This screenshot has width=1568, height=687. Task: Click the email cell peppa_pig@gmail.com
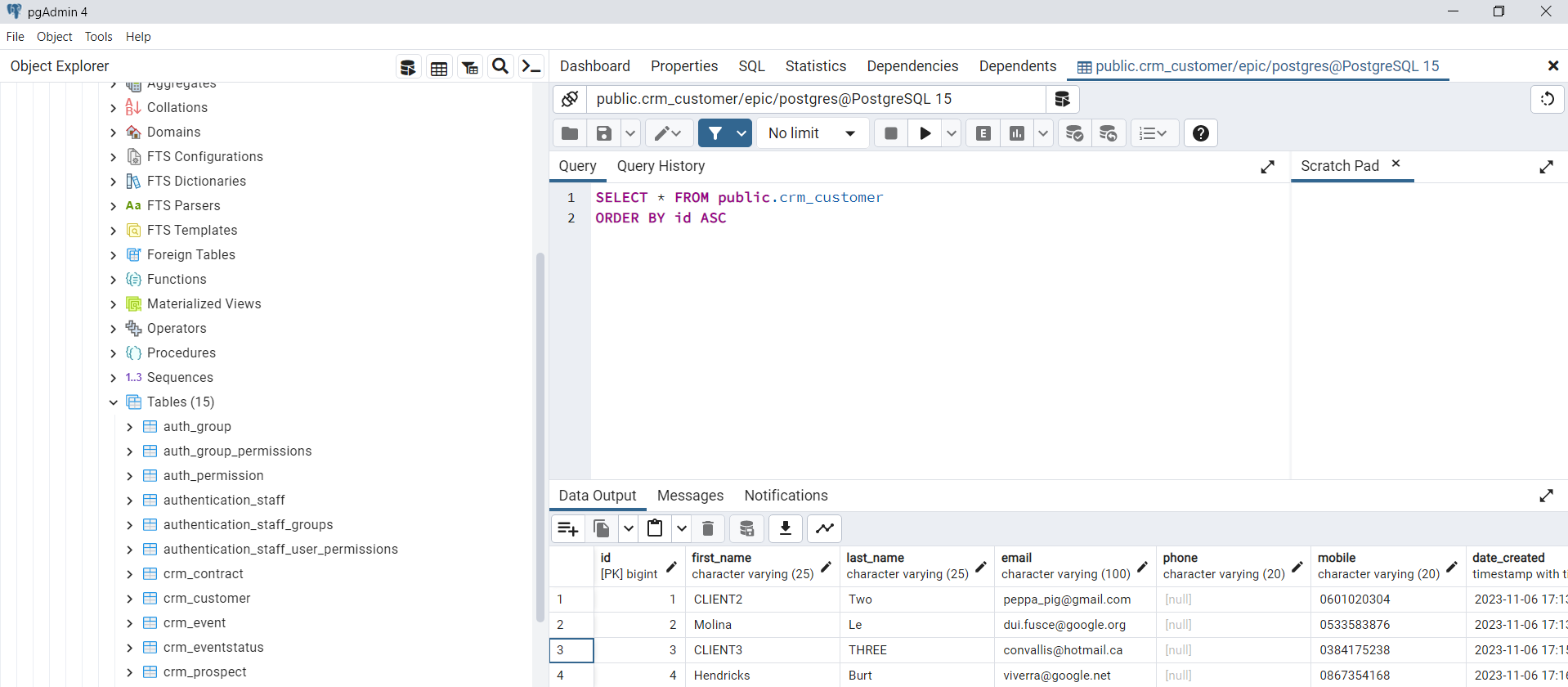click(x=1074, y=599)
